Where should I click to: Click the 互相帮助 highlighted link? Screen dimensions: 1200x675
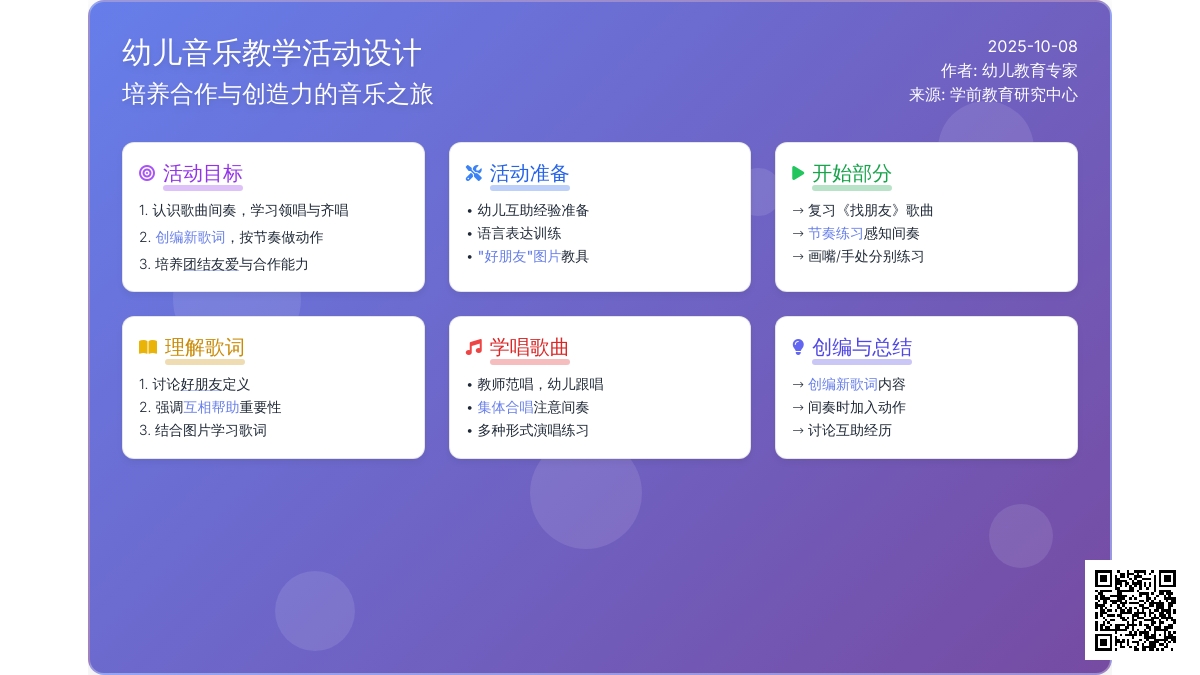click(211, 407)
